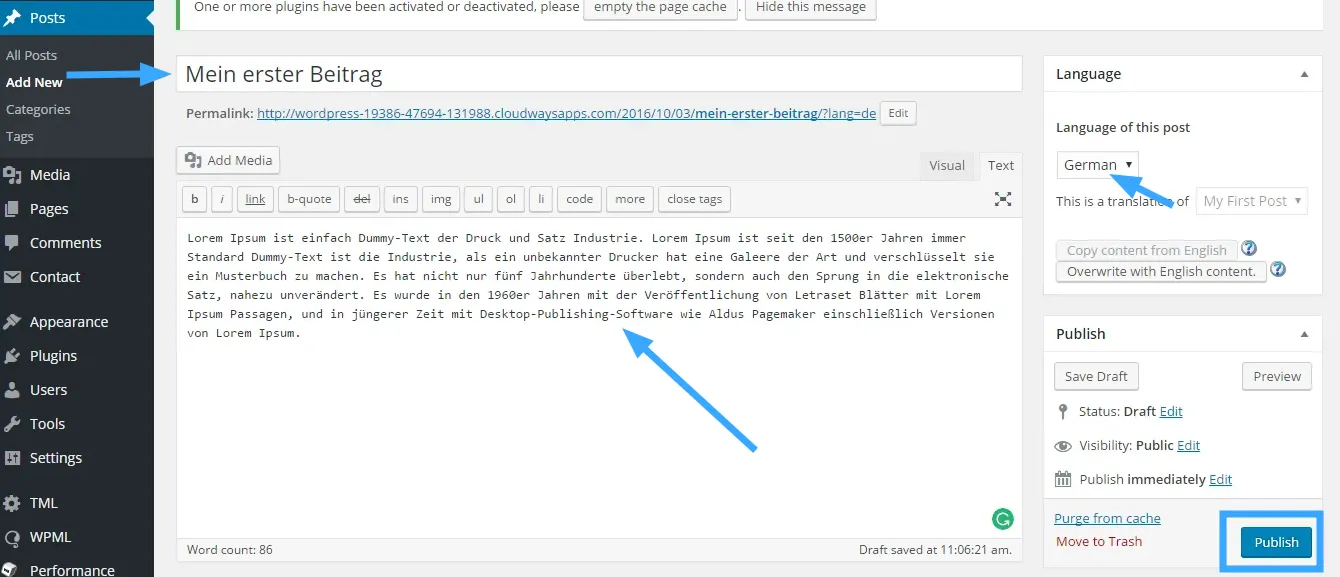Click the green Grammarly icon in editor
The height and width of the screenshot is (577, 1340).
click(x=1002, y=518)
